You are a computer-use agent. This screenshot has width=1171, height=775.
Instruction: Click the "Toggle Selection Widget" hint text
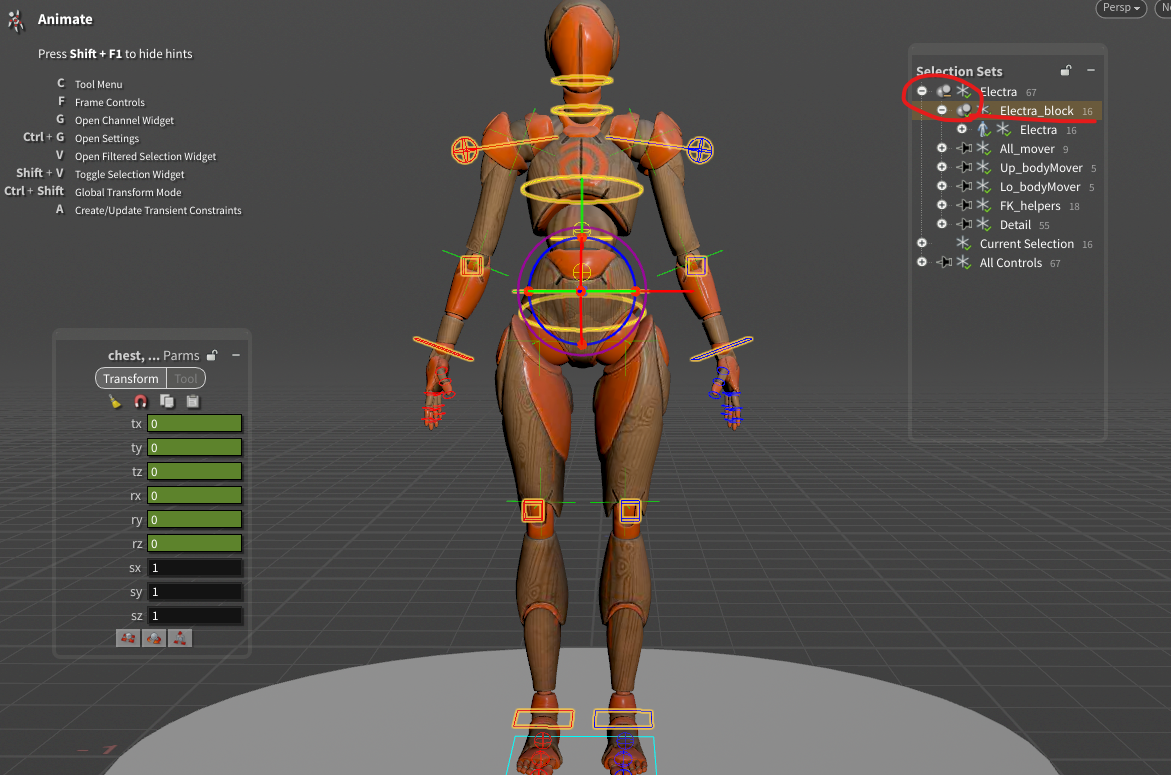point(129,174)
